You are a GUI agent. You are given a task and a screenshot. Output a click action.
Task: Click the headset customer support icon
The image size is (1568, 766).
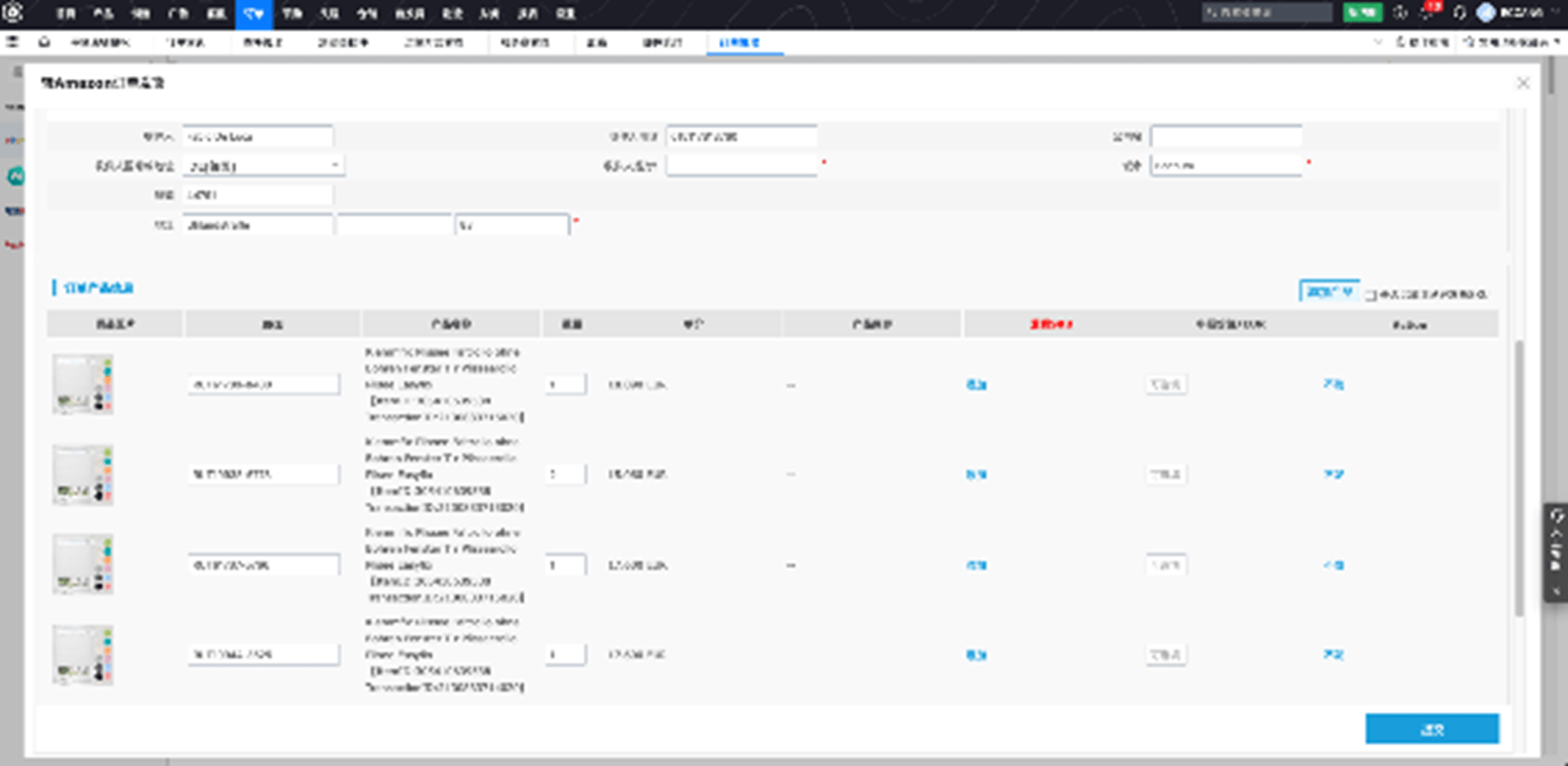[x=1459, y=13]
